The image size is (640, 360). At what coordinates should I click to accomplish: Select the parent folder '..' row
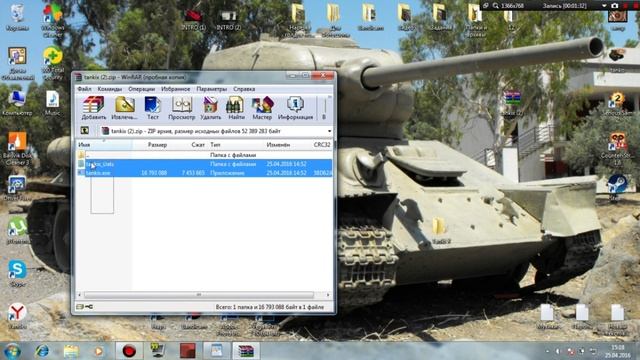[x=204, y=155]
